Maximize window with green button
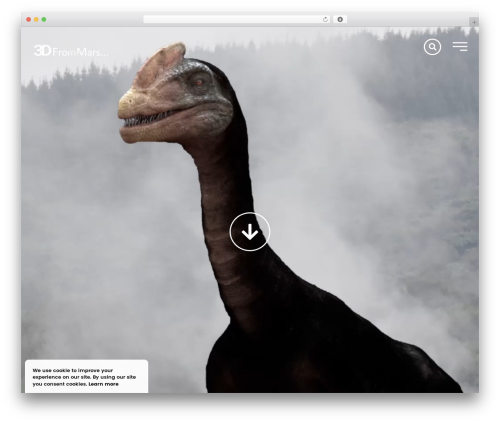This screenshot has height=423, width=500. coord(44,20)
